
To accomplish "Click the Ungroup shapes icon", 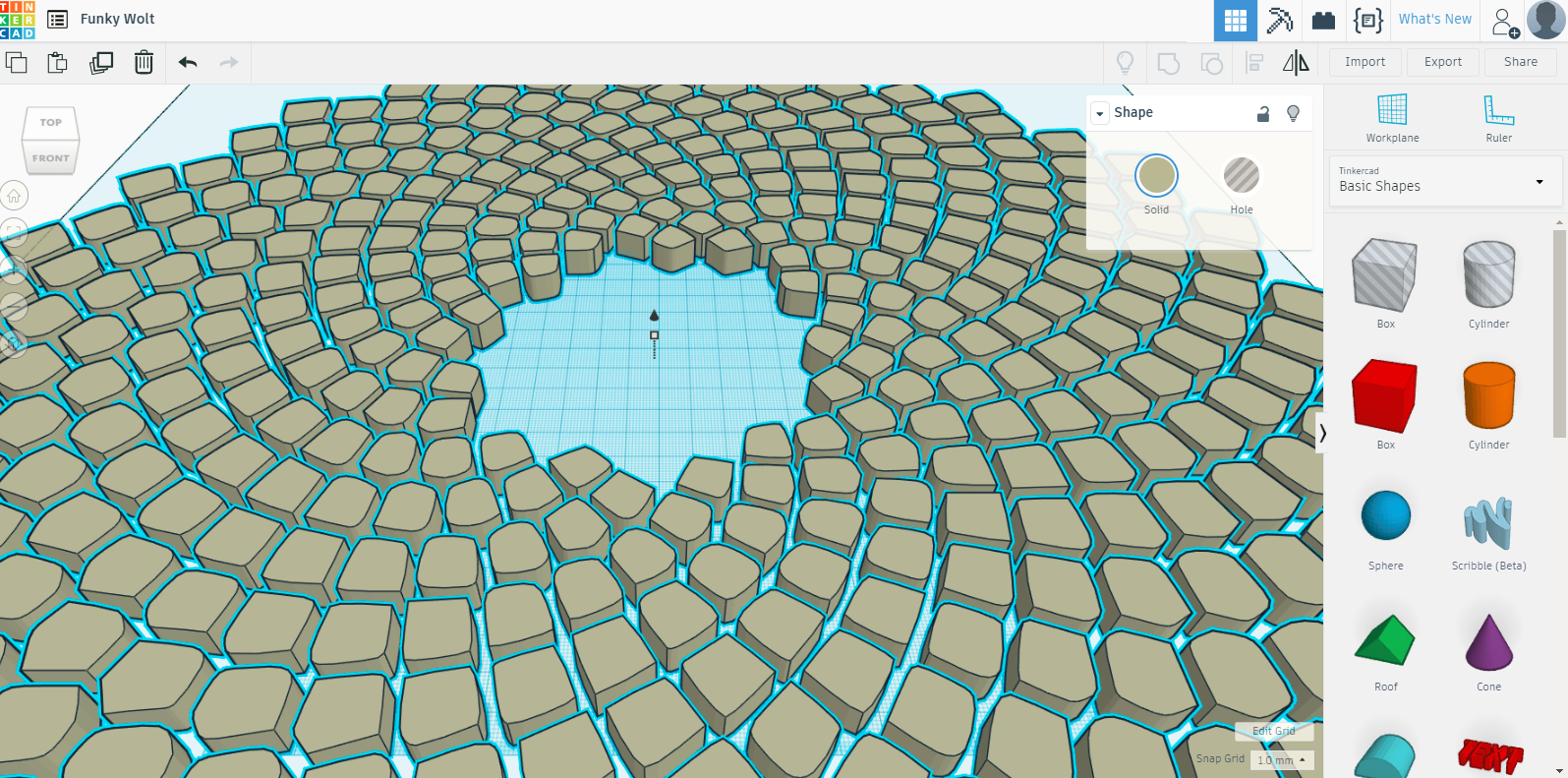I will (x=1212, y=63).
